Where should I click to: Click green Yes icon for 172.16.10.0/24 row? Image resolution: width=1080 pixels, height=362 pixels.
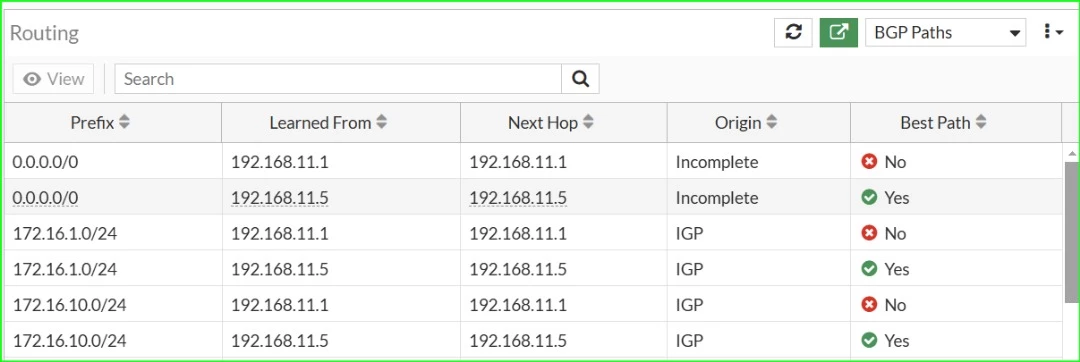[x=869, y=341]
